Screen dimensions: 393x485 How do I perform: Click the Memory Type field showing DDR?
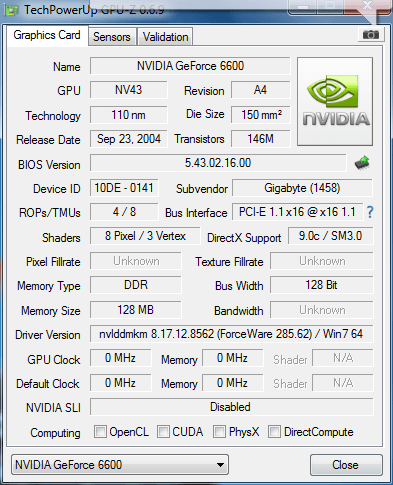pyautogui.click(x=136, y=285)
